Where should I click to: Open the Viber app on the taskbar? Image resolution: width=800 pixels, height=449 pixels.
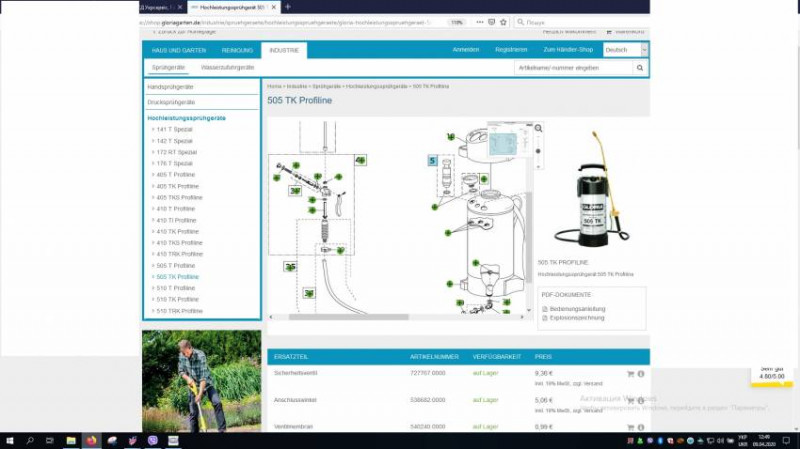(153, 440)
